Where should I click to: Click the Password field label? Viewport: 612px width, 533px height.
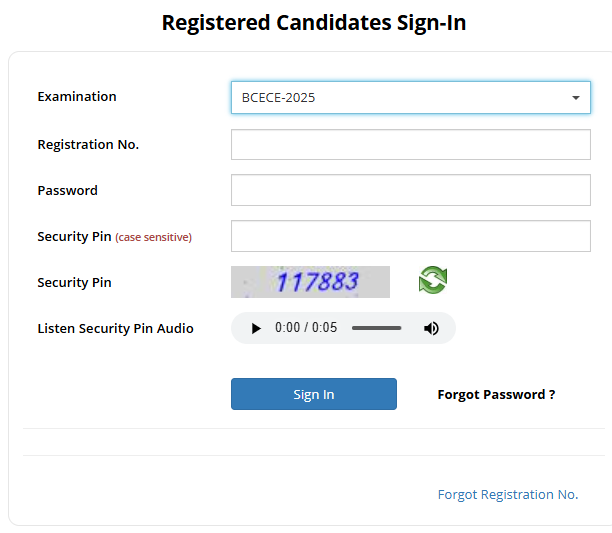(68, 190)
